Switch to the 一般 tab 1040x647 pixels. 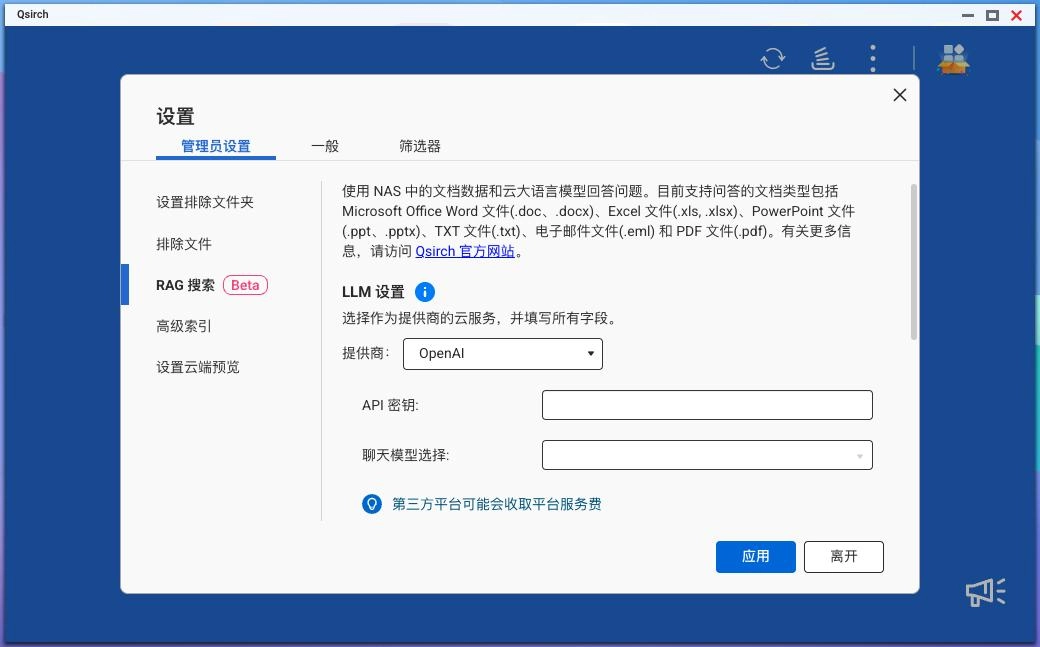[325, 146]
